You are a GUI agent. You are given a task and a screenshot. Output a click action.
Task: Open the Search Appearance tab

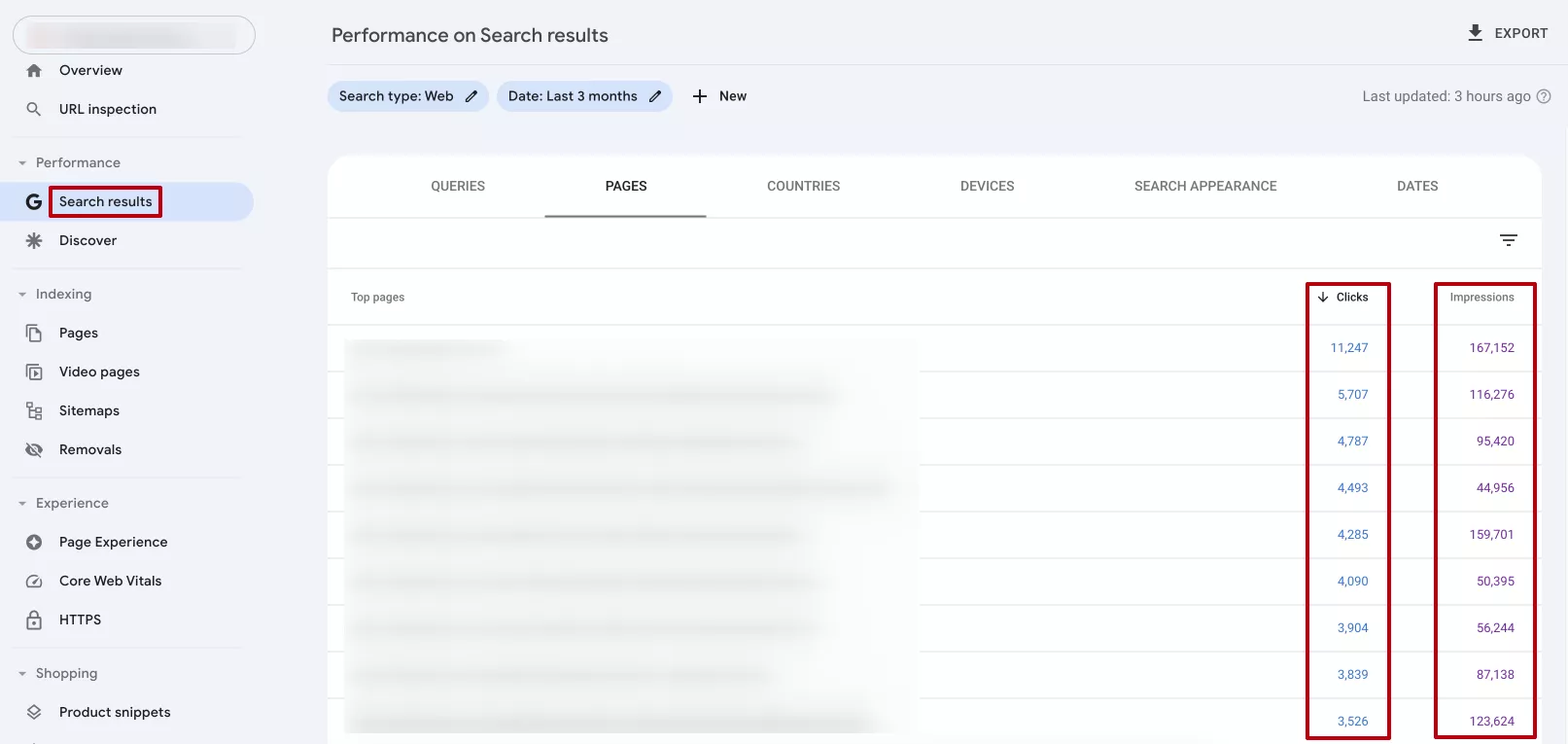coord(1205,186)
